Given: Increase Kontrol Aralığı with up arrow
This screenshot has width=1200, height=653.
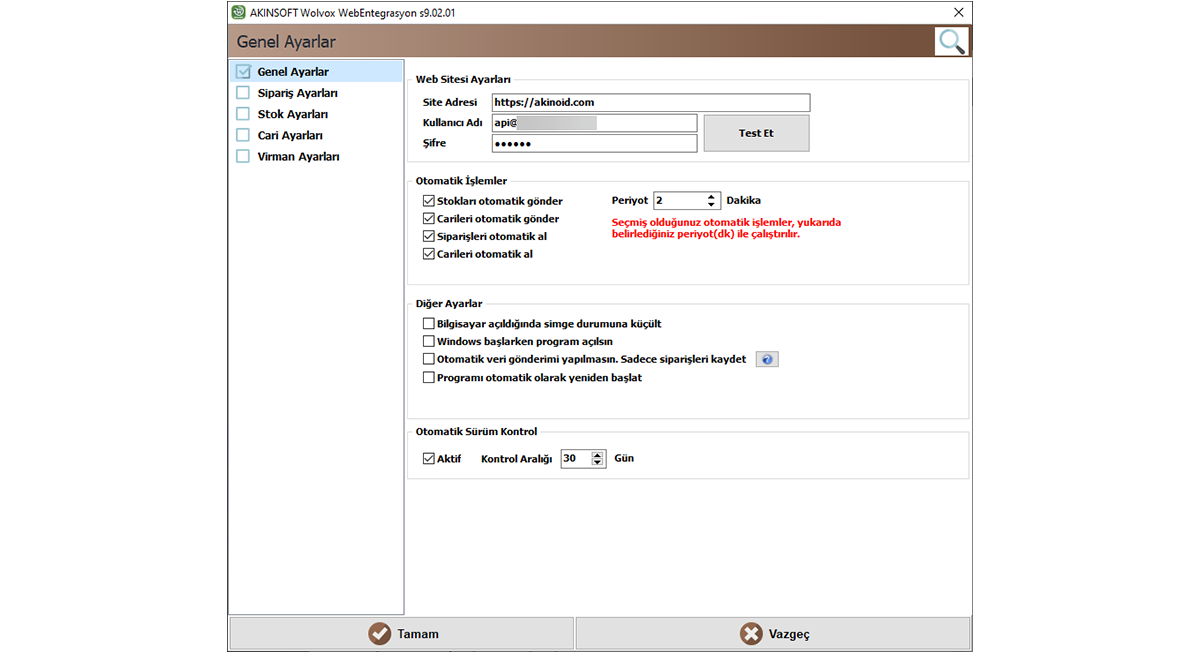Looking at the screenshot, I should [598, 455].
